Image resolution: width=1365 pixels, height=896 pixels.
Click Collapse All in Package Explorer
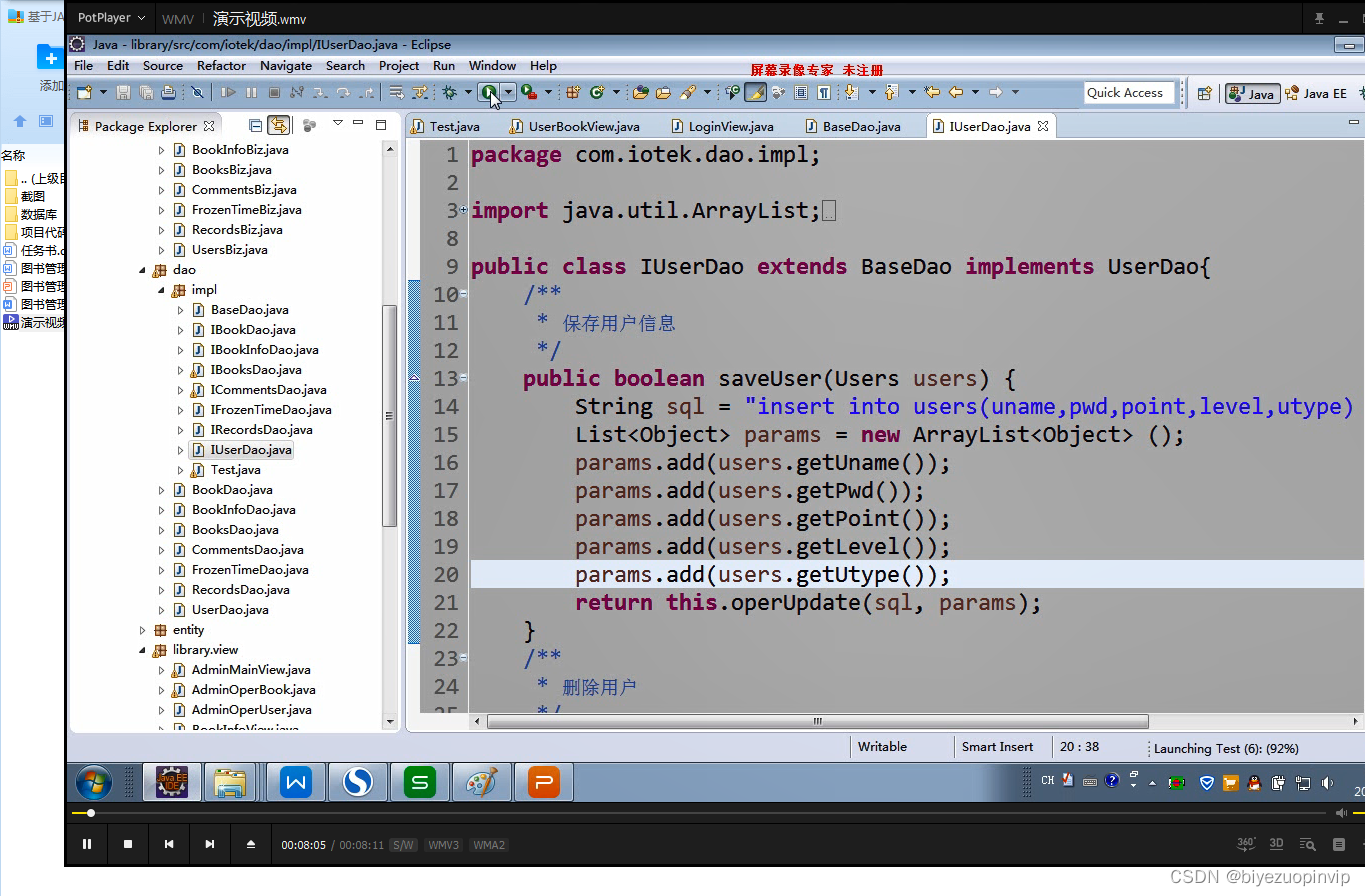[x=255, y=126]
